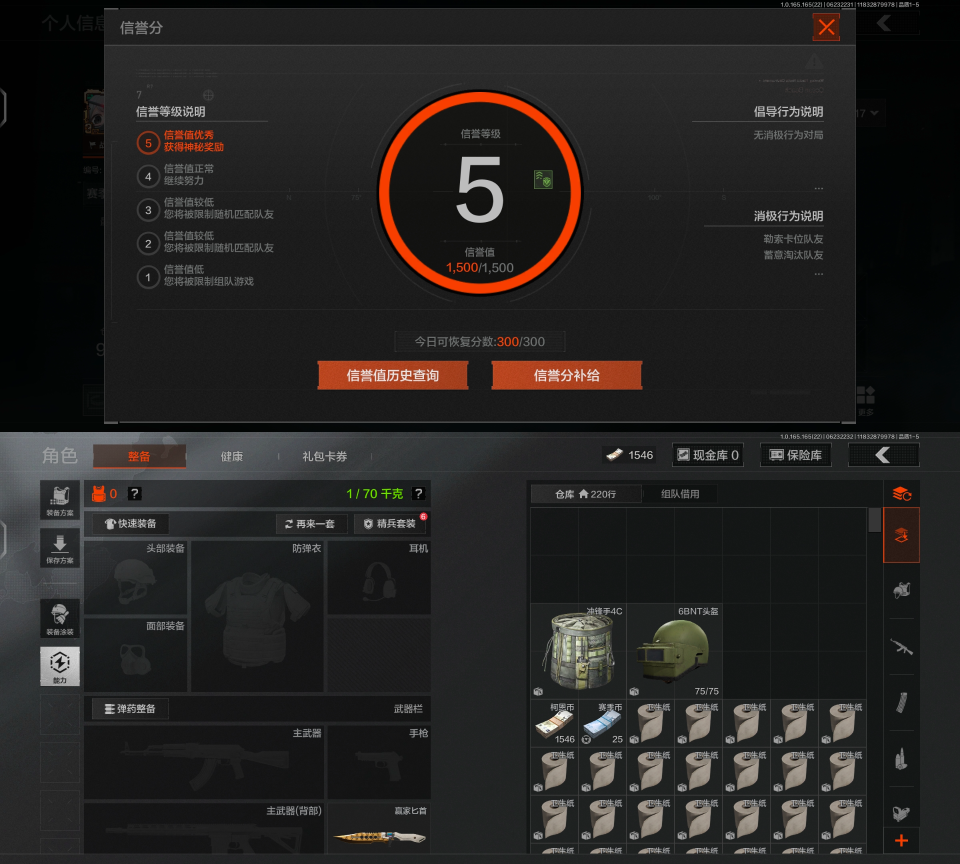Image resolution: width=960 pixels, height=864 pixels.
Task: Select reputation level 2 circle entry
Action: pyautogui.click(x=148, y=244)
